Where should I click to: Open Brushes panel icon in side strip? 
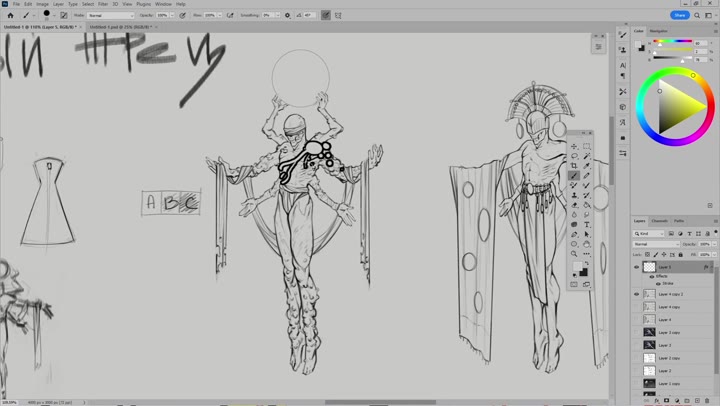tap(623, 35)
